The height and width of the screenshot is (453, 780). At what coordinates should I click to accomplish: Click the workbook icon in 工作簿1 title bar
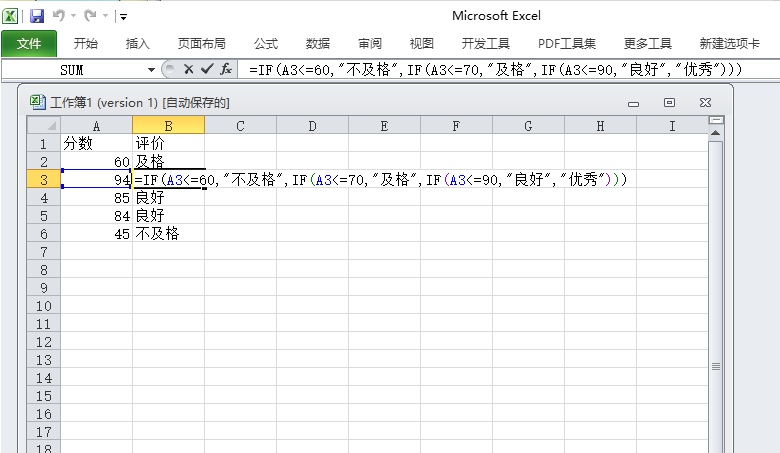click(x=37, y=102)
